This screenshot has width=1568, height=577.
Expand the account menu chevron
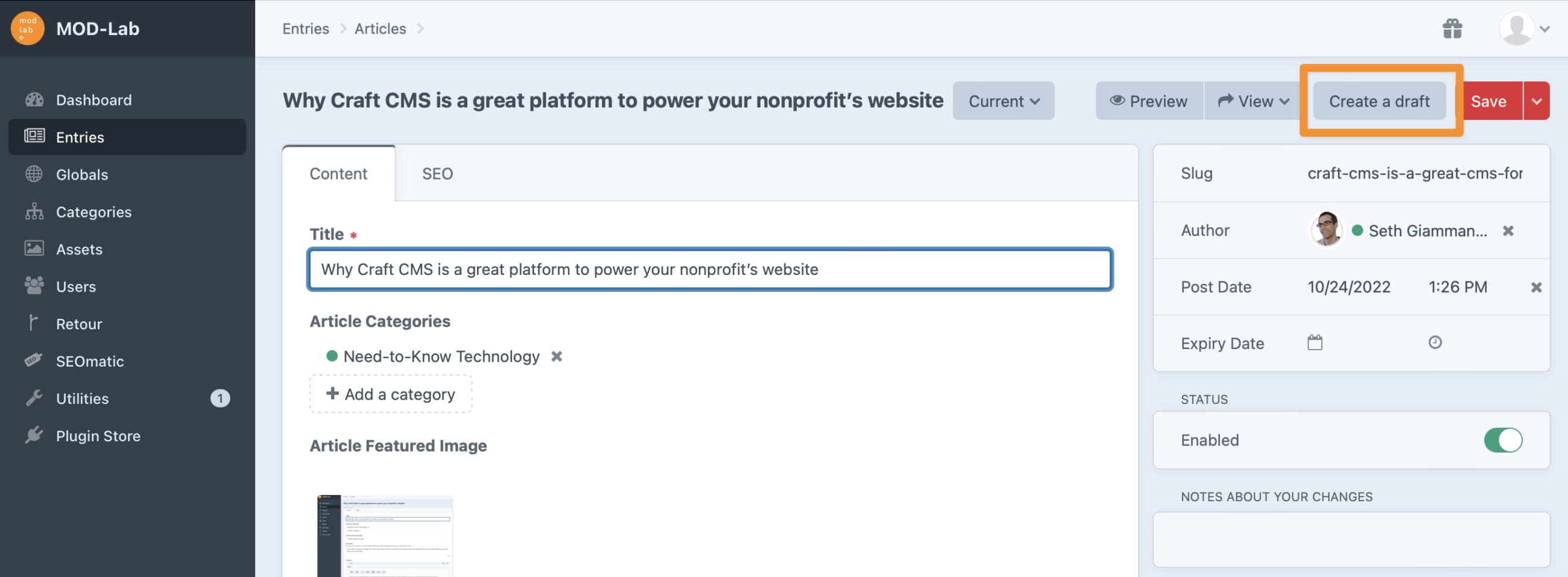click(1545, 28)
